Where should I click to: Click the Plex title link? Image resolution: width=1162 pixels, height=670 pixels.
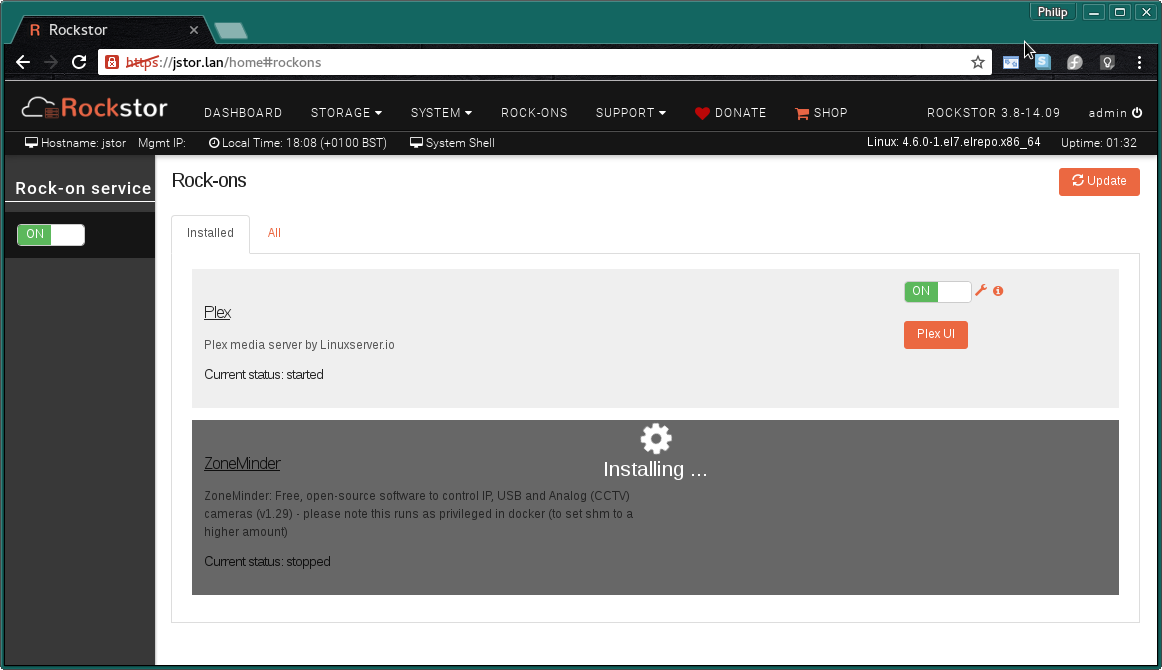pyautogui.click(x=217, y=312)
